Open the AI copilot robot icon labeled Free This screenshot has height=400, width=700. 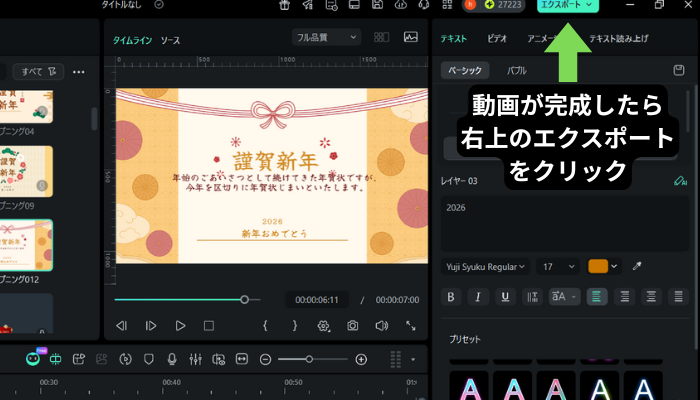click(x=34, y=358)
